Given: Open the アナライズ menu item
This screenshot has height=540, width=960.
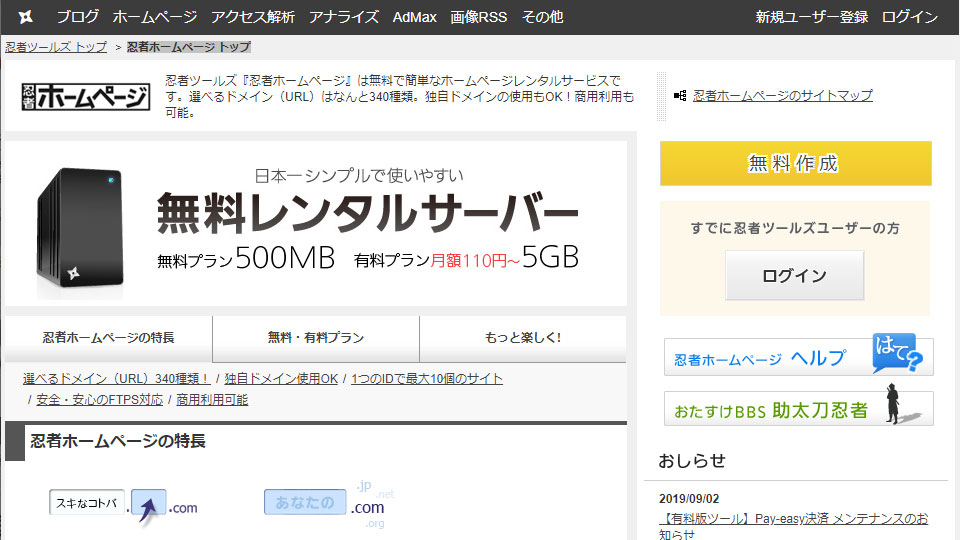Looking at the screenshot, I should tap(343, 17).
